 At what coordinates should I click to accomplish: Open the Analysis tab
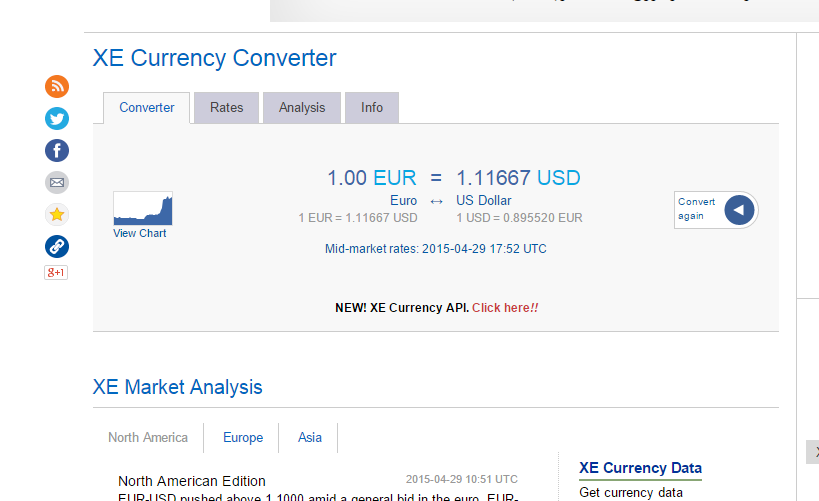pyautogui.click(x=302, y=108)
